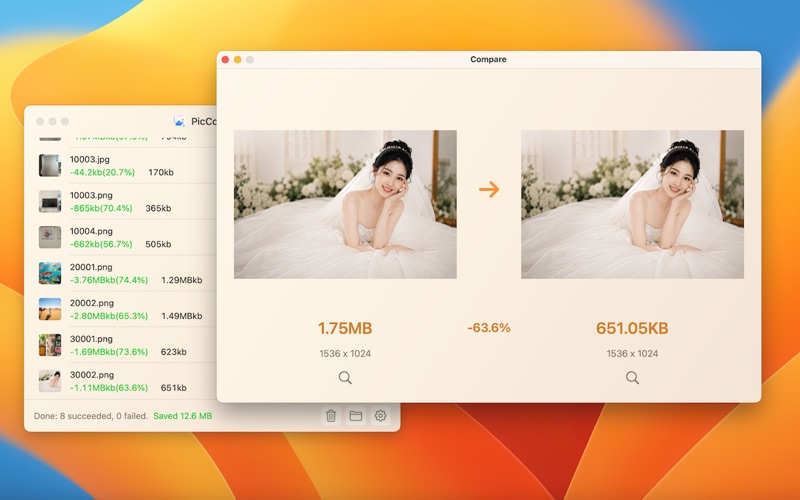The width and height of the screenshot is (800, 500).
Task: Click the file name 10004.png
Action: tap(91, 231)
